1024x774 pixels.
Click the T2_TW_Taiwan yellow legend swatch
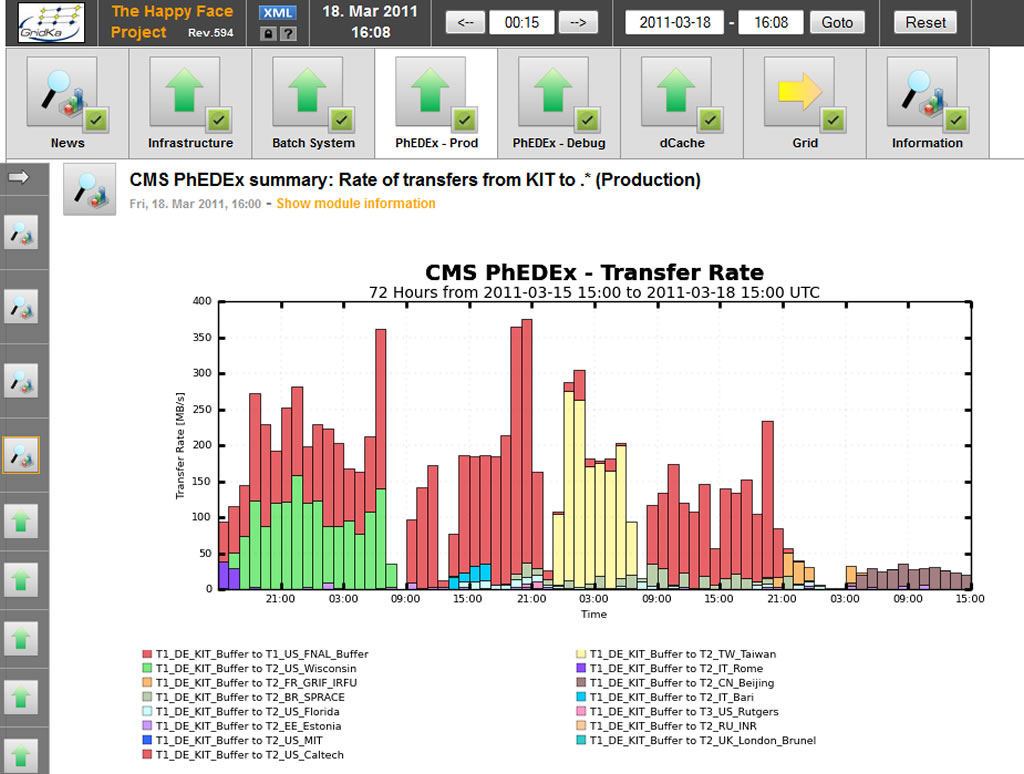tap(581, 654)
